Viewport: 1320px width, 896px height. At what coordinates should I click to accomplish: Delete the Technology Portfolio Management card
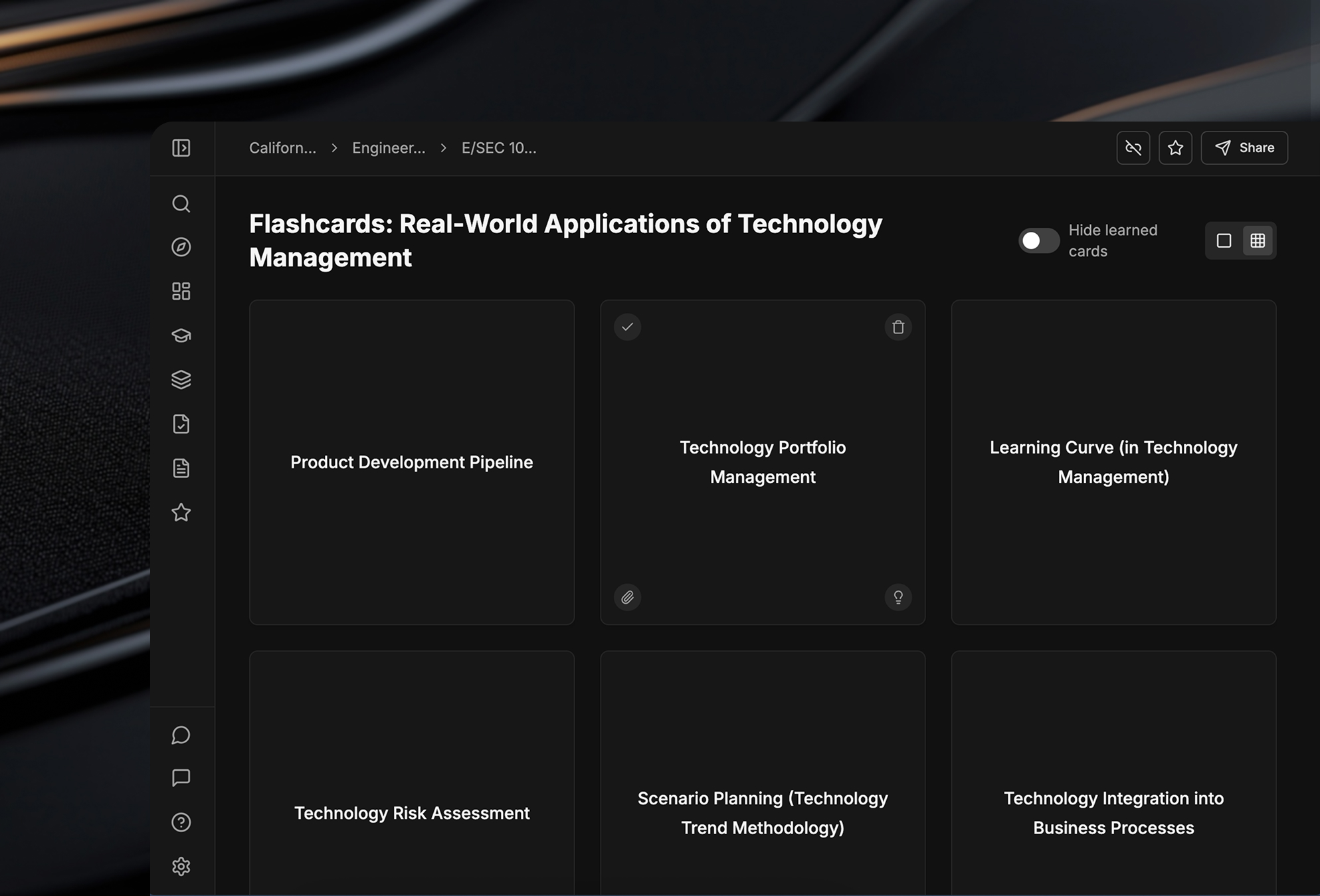(898, 327)
